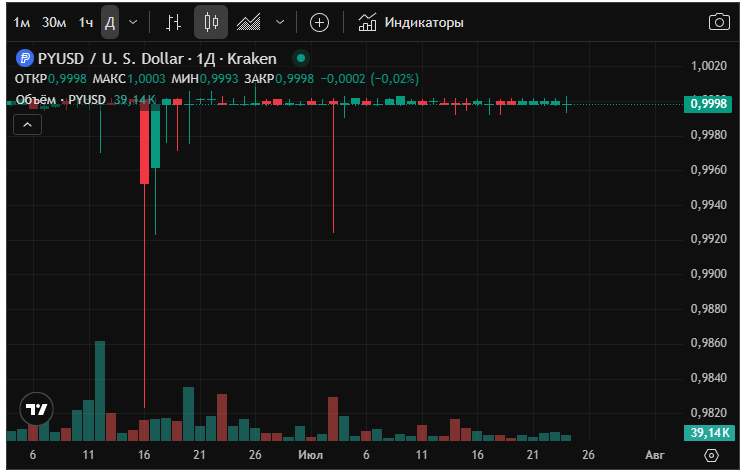Click the Июл date label on the time axis

pyautogui.click(x=311, y=455)
